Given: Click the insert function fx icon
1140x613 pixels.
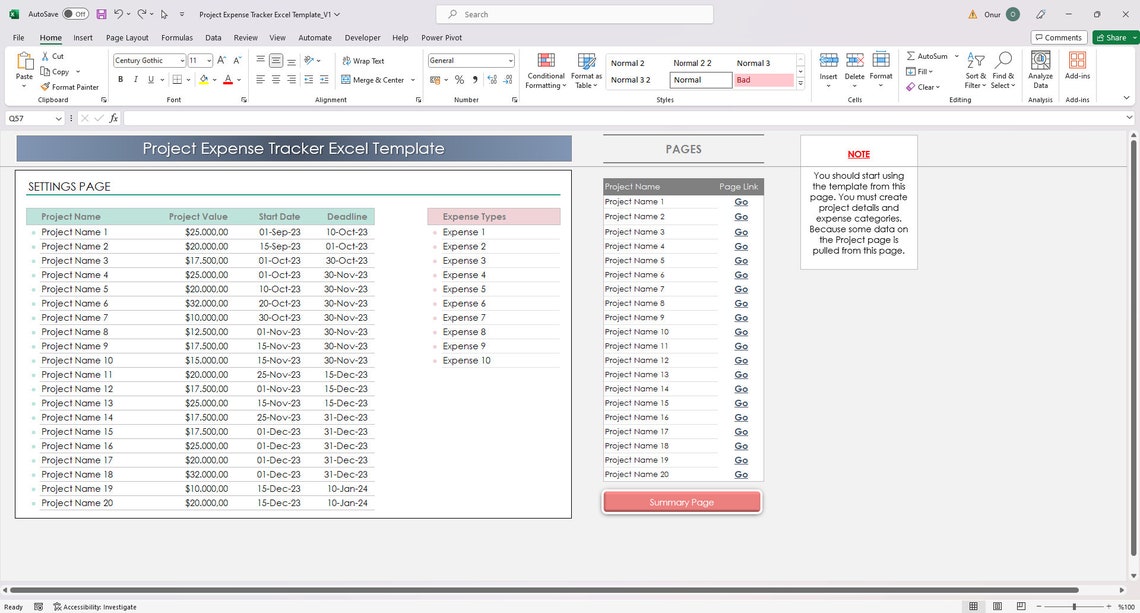Looking at the screenshot, I should tap(114, 118).
